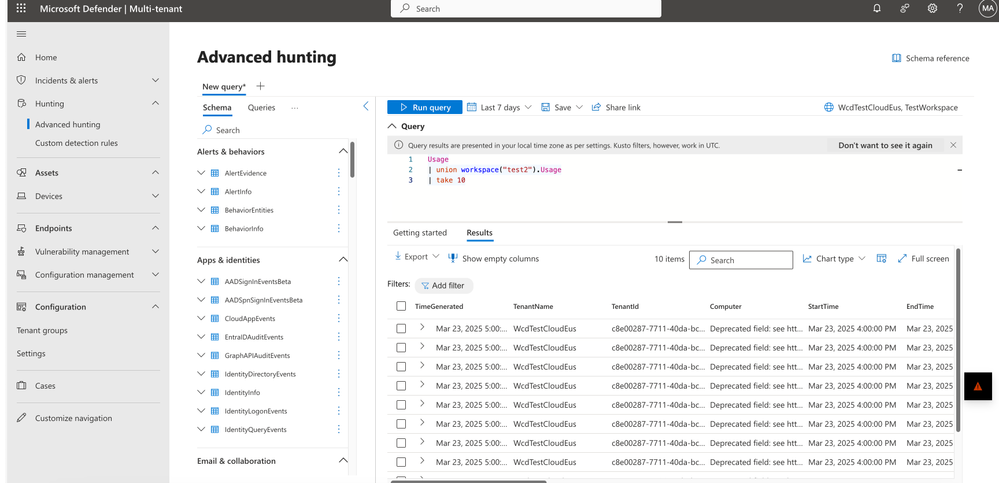
Task: Click the Cases briefcase icon
Action: click(22, 386)
